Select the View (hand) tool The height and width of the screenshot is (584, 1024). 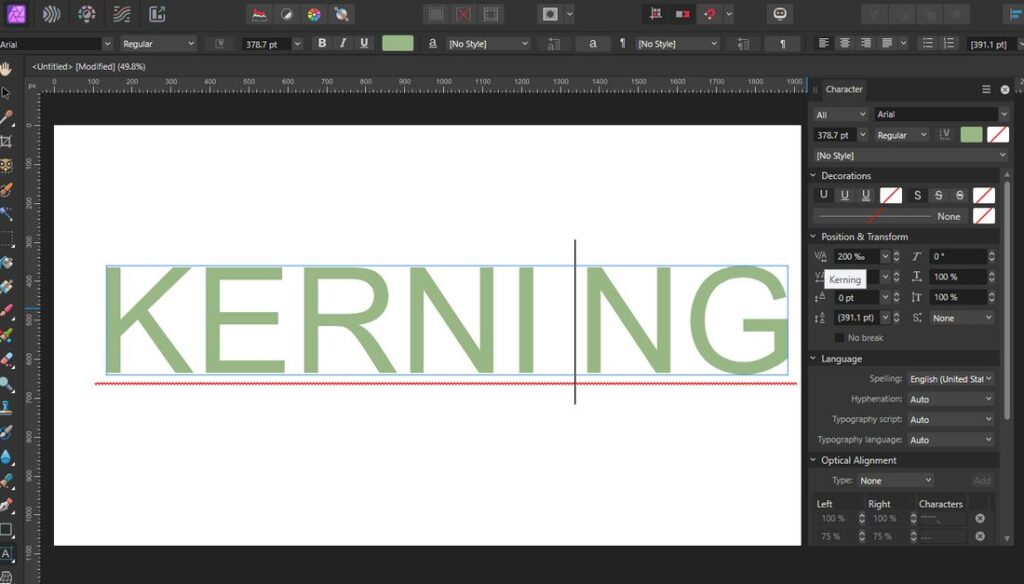coord(7,67)
